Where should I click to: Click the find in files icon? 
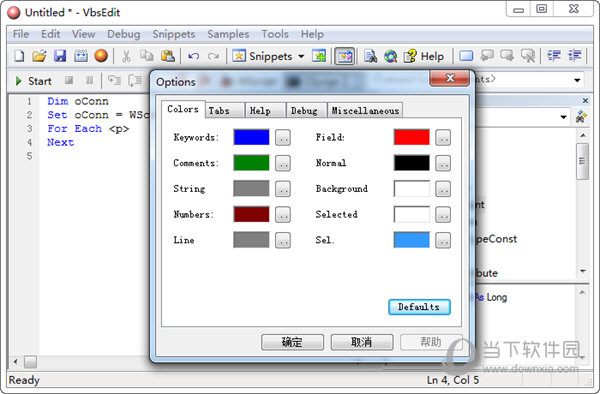(x=370, y=56)
